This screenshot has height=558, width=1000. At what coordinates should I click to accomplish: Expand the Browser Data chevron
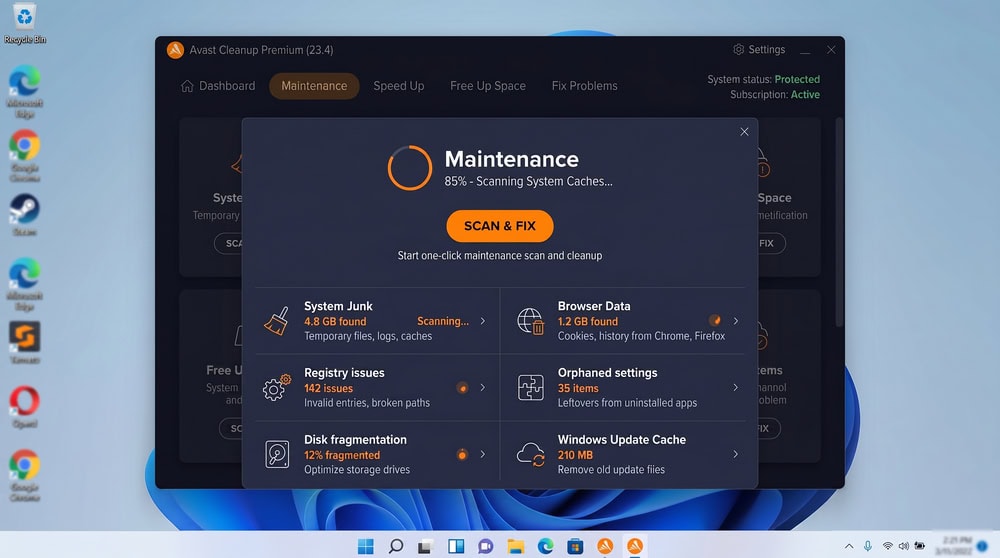pyautogui.click(x=736, y=321)
